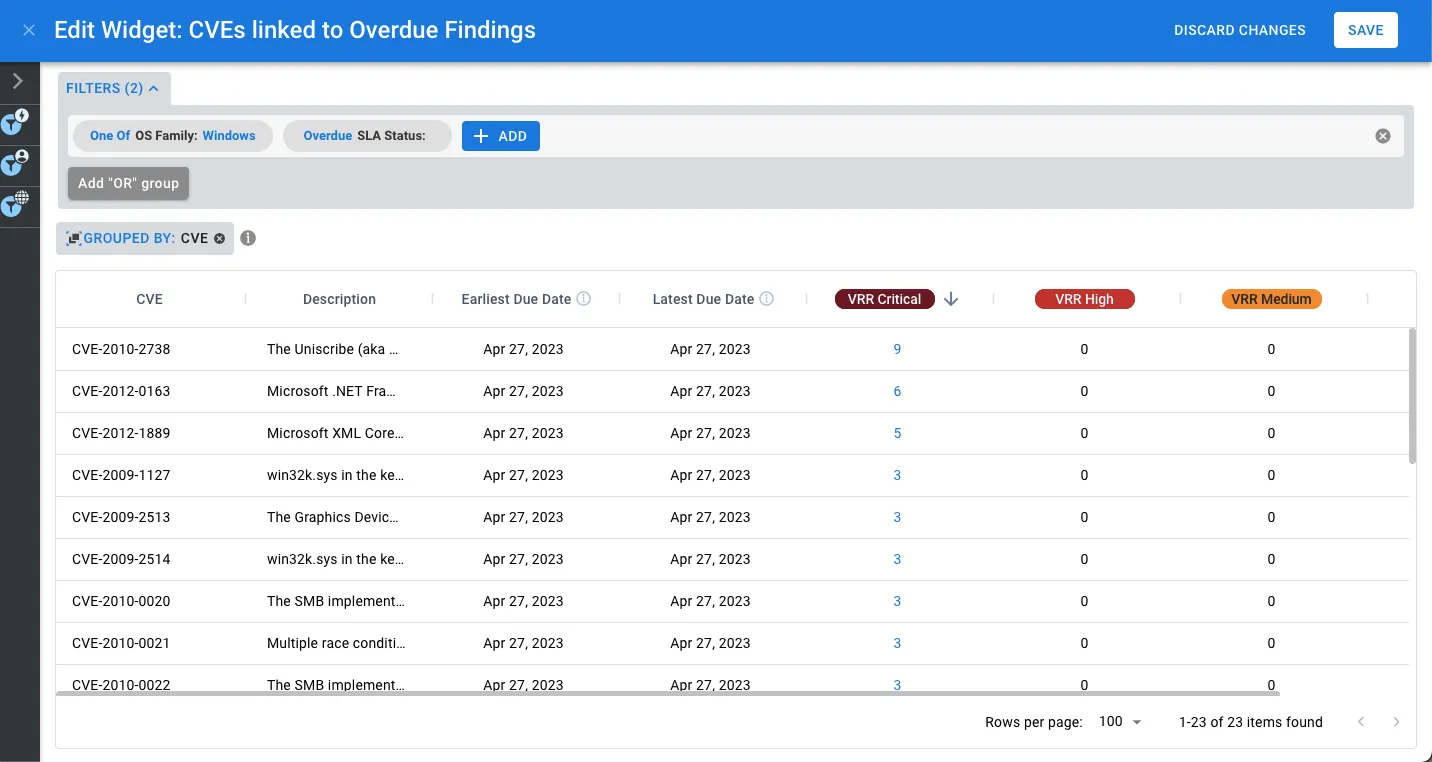Open the Rows per page dropdown
Viewport: 1432px width, 762px height.
1120,722
